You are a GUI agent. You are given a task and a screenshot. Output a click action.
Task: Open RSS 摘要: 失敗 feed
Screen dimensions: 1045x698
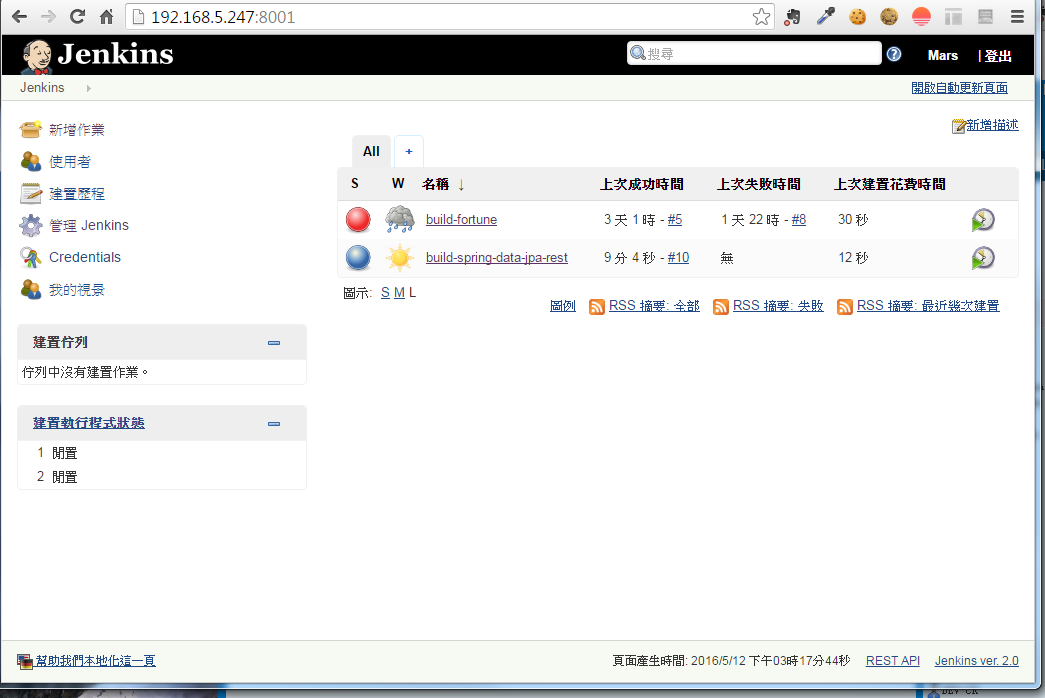coord(778,306)
